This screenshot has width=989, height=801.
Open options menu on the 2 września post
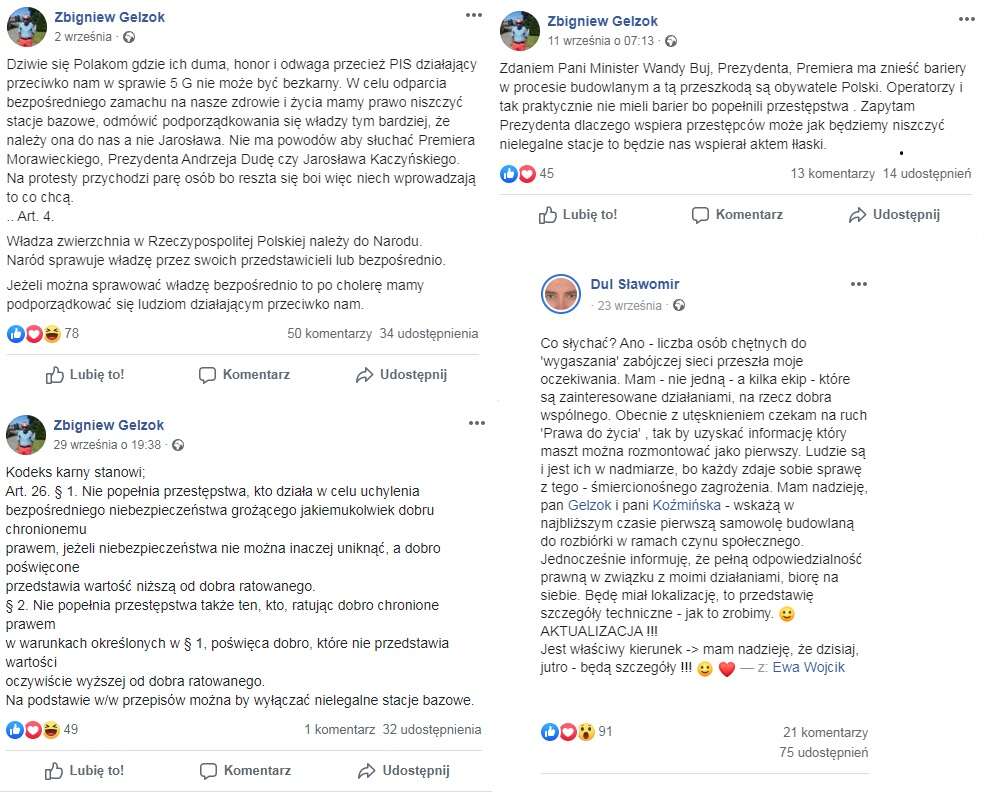[x=475, y=15]
